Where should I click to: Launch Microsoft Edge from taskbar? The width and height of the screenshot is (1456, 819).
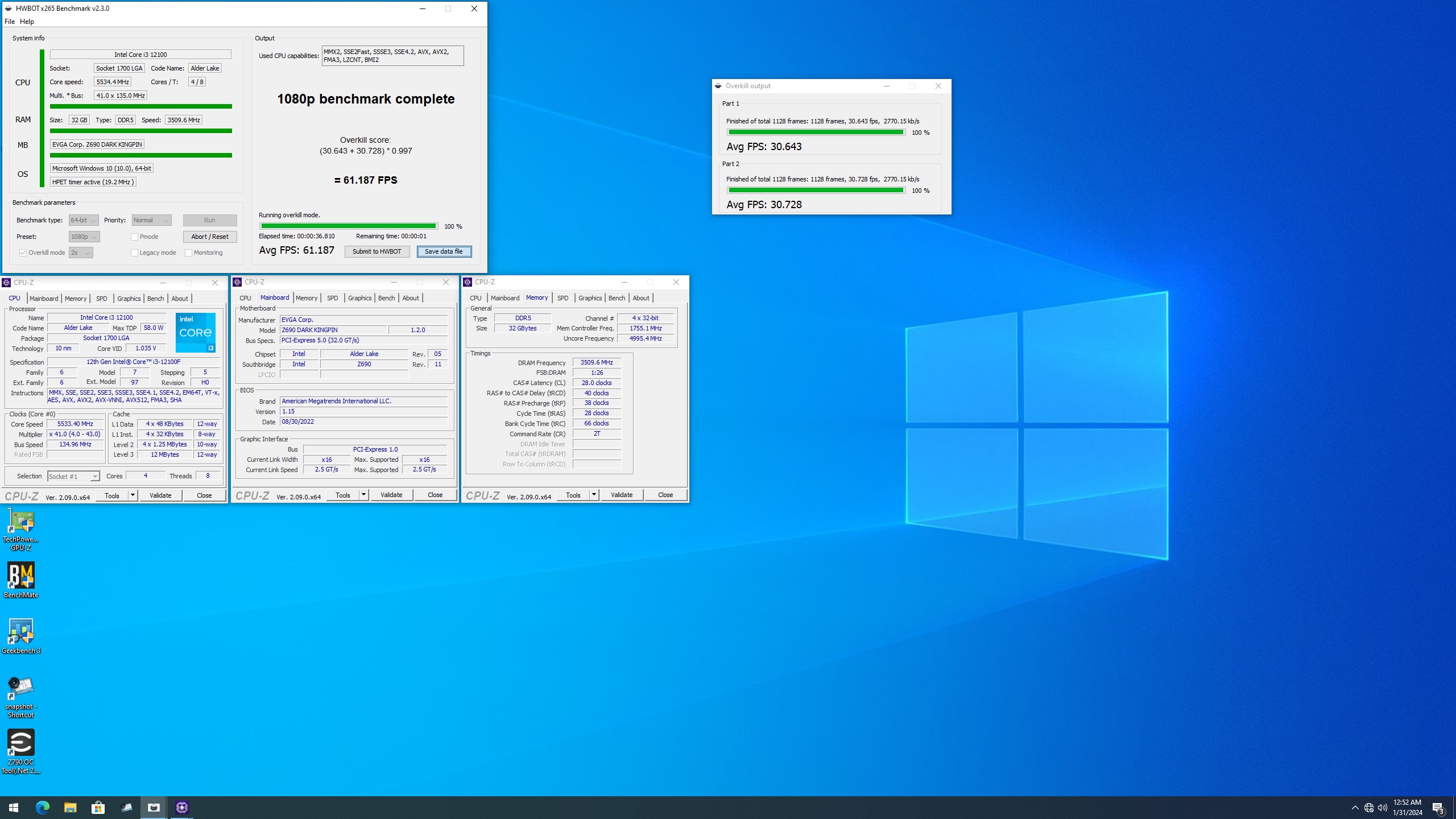tap(42, 807)
